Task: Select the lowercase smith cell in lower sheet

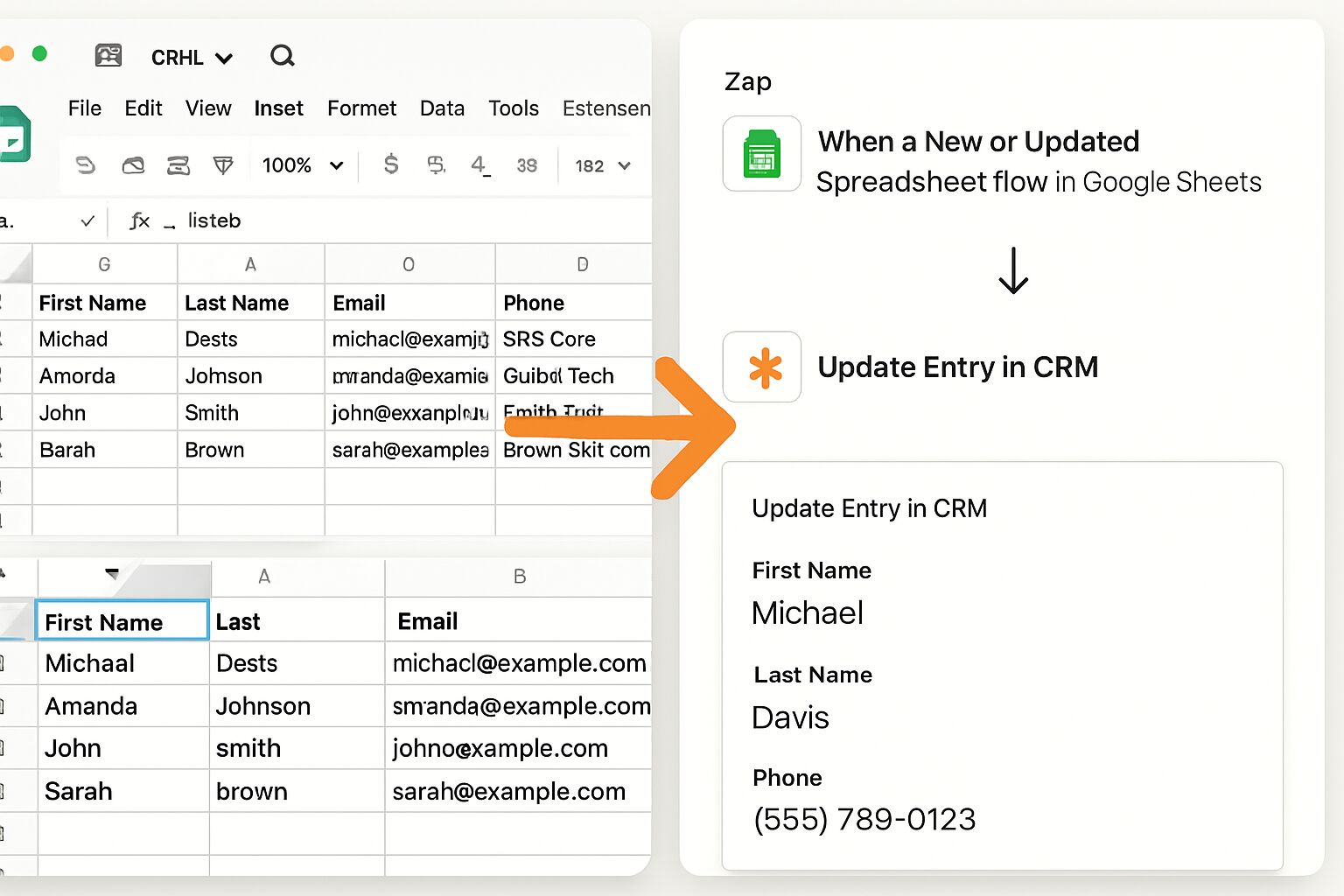Action: click(297, 748)
